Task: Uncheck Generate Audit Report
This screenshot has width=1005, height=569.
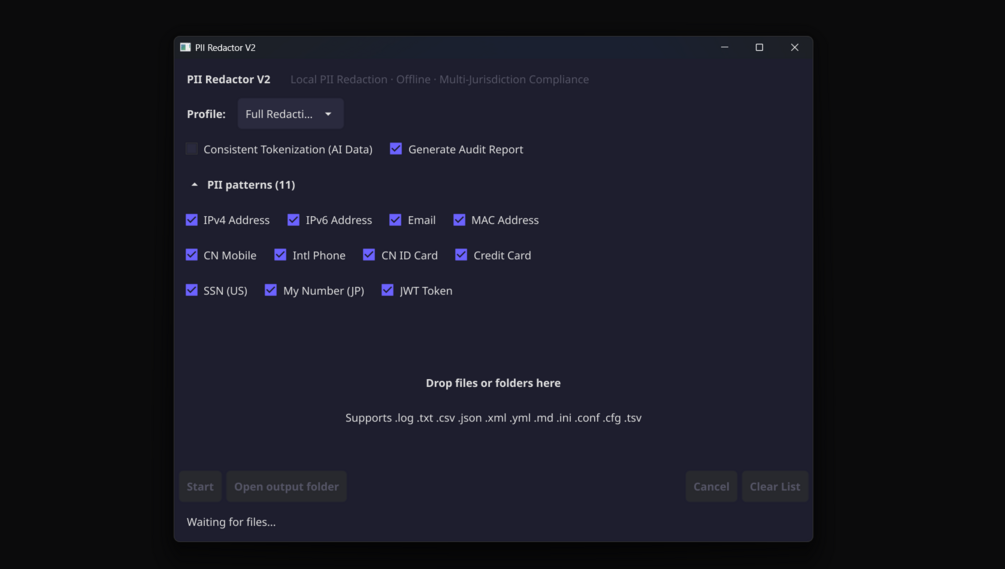Action: [396, 149]
